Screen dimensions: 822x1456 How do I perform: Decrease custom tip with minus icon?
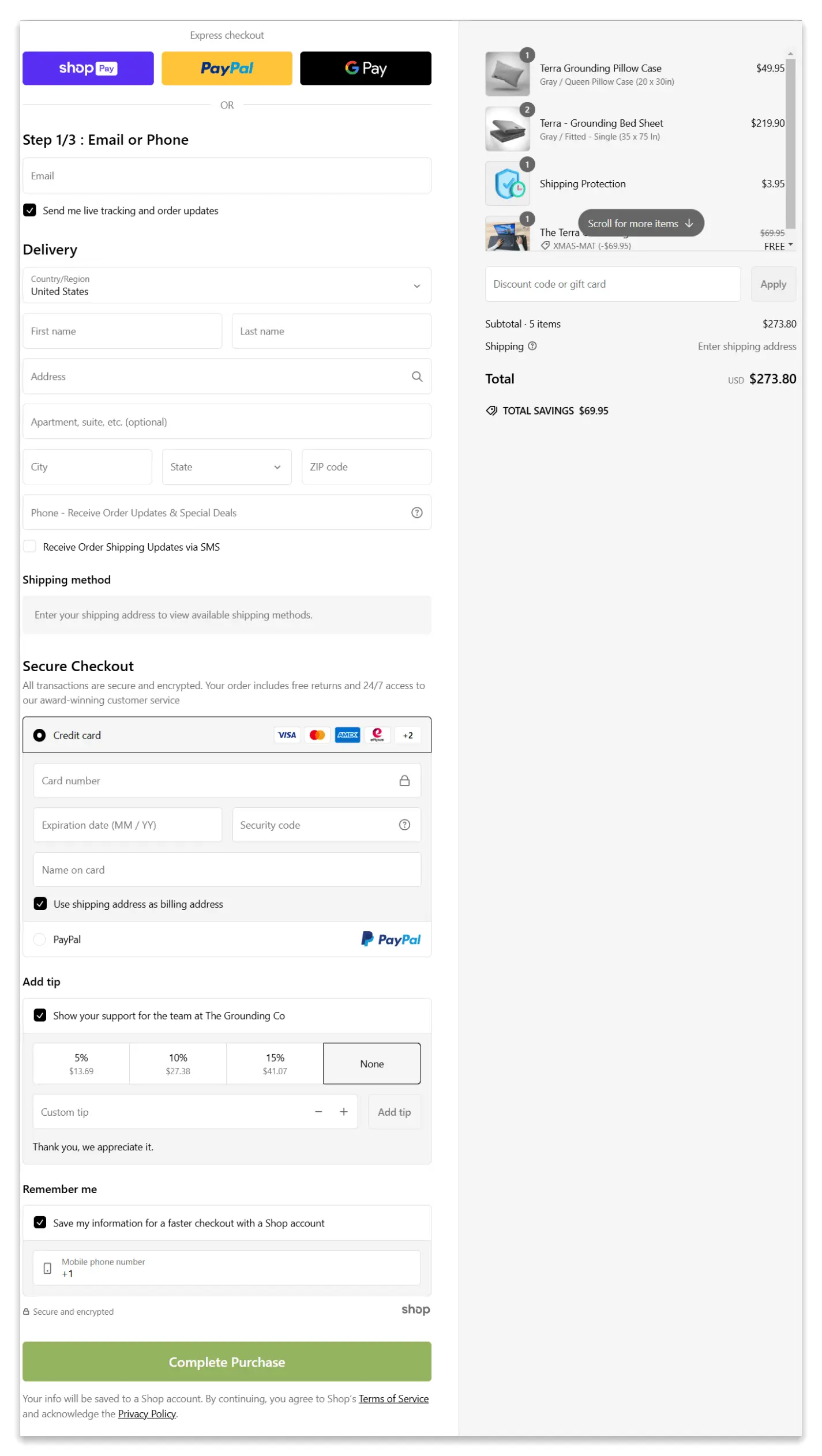318,1111
